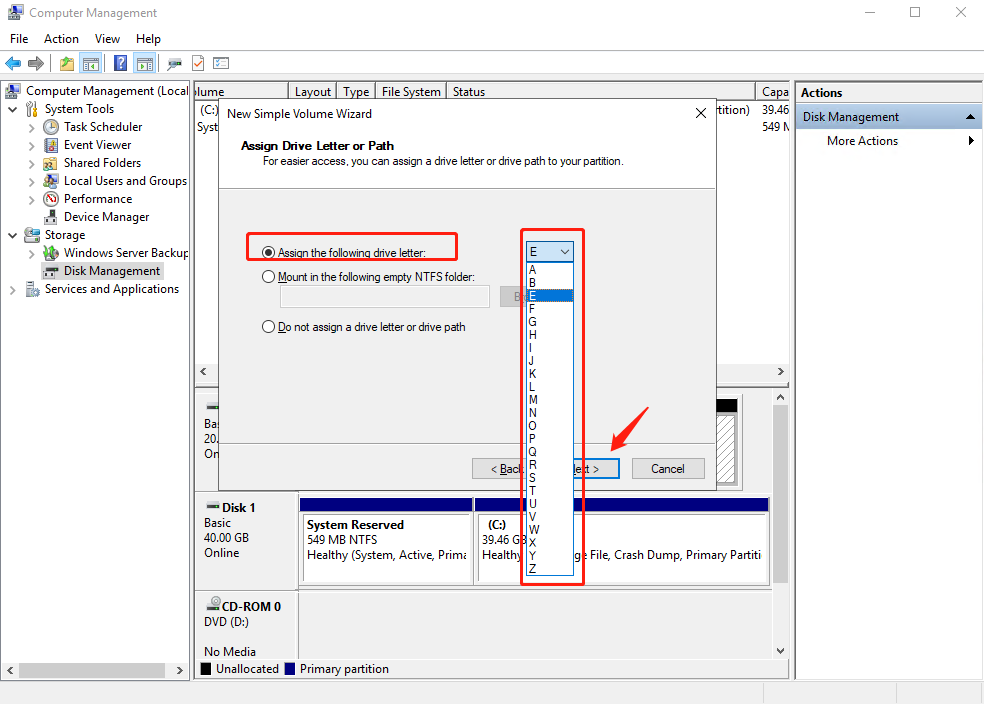Expand the Task Scheduler node
The image size is (984, 704).
coord(31,127)
